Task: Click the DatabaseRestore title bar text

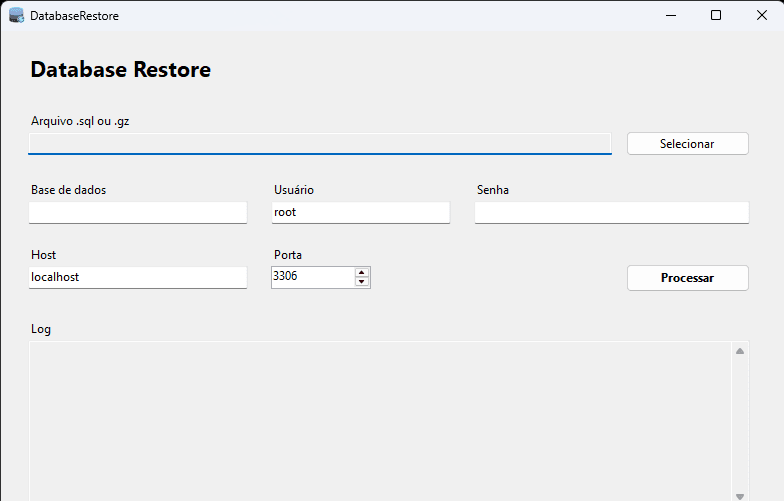Action: tap(74, 16)
